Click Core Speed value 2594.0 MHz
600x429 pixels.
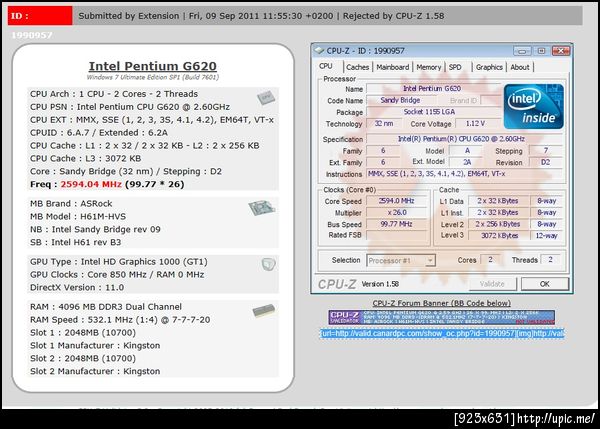pyautogui.click(x=396, y=201)
